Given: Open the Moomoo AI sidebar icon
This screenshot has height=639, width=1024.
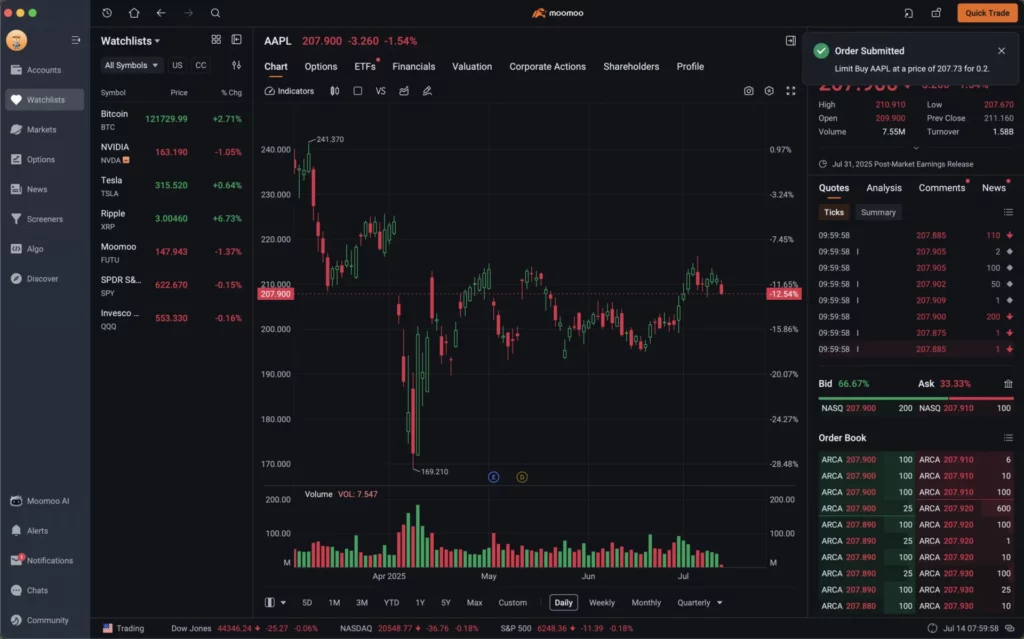Looking at the screenshot, I should tap(14, 501).
